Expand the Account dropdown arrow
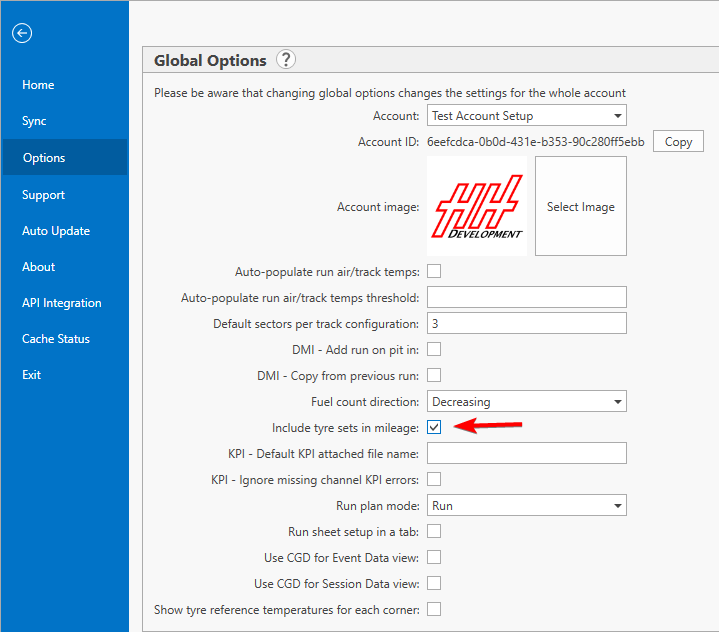The width and height of the screenshot is (719, 632). [618, 116]
